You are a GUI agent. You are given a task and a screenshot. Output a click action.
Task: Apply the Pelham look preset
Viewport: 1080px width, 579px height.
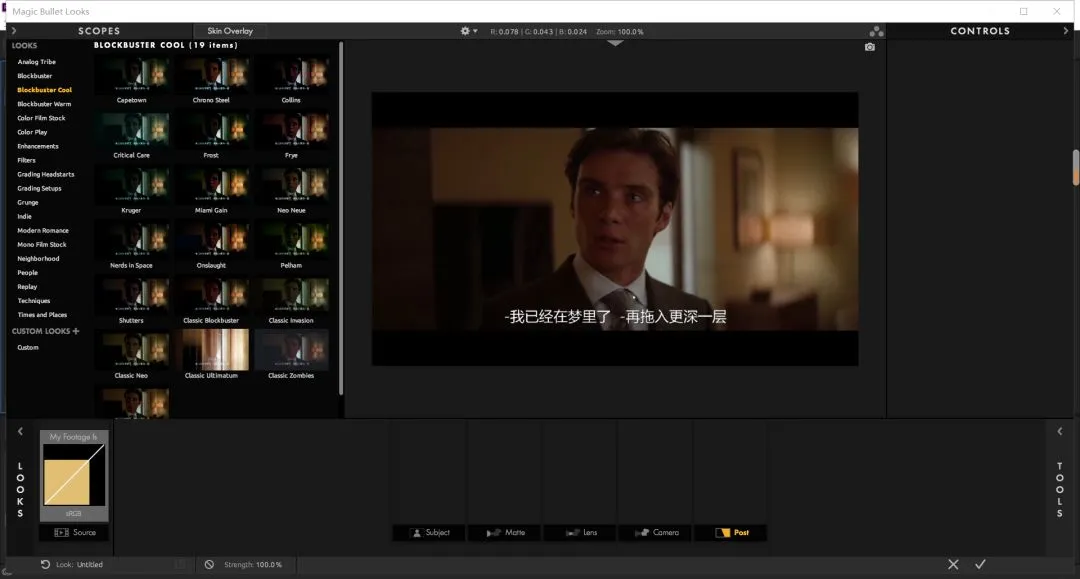pos(291,240)
